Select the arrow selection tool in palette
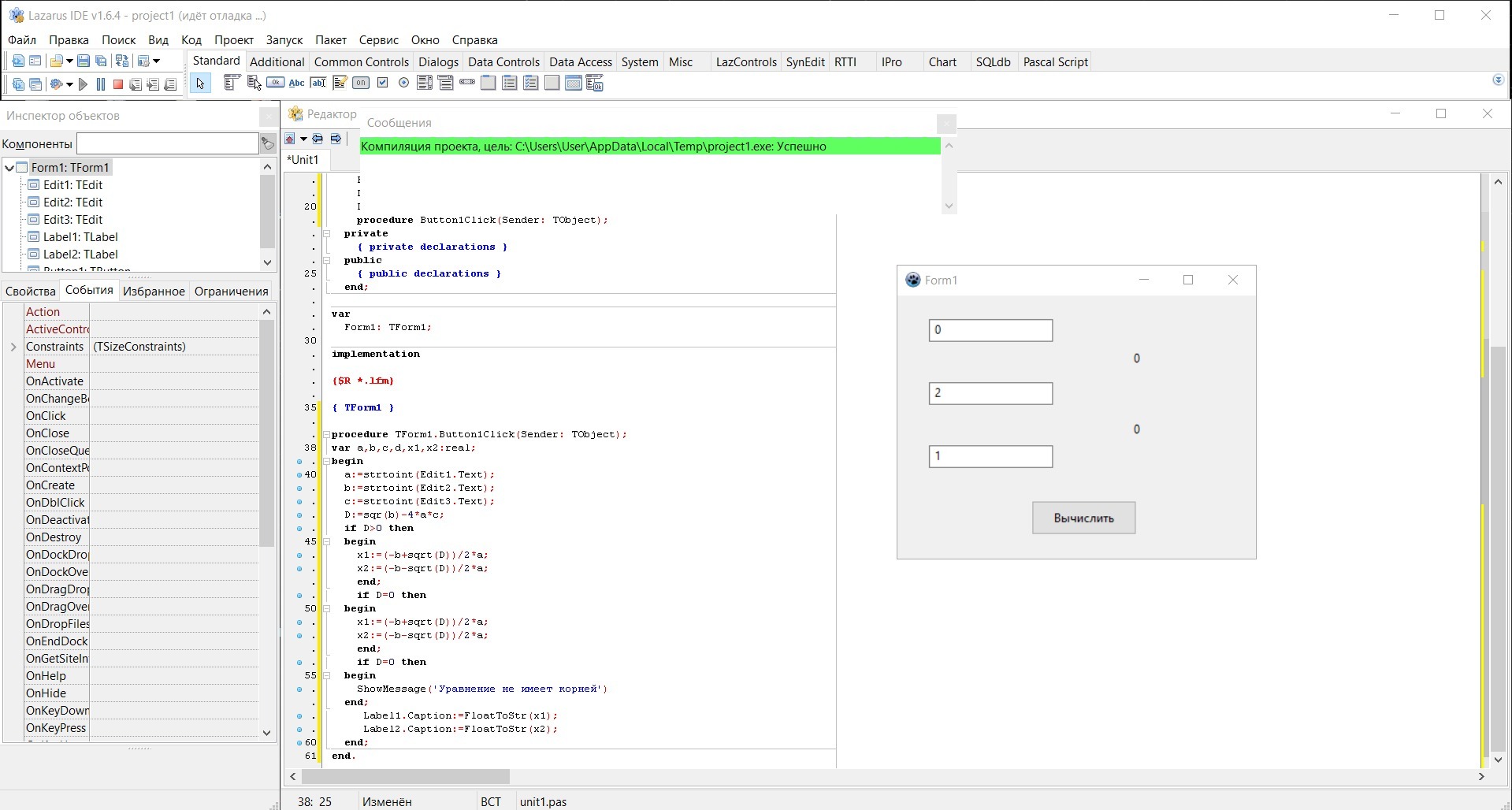Screen dimensions: 1512x810 coord(200,84)
